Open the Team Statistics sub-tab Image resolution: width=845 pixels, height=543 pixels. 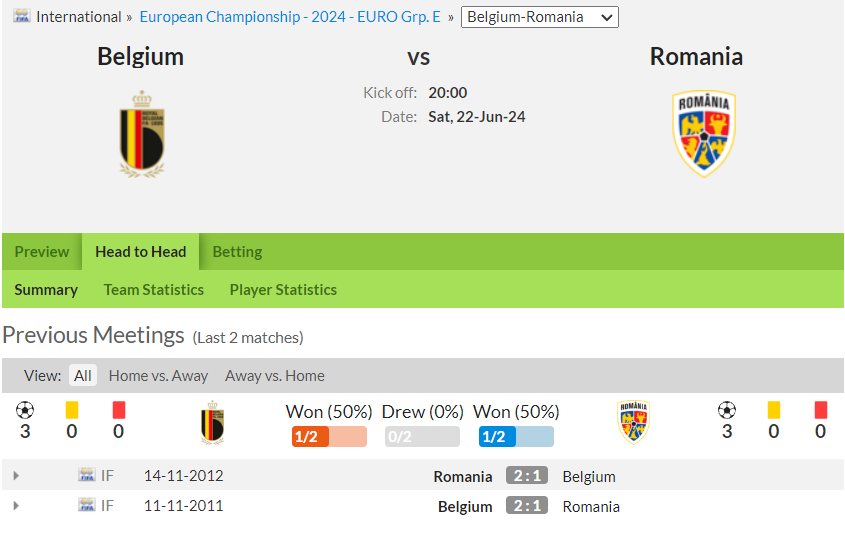click(x=154, y=290)
